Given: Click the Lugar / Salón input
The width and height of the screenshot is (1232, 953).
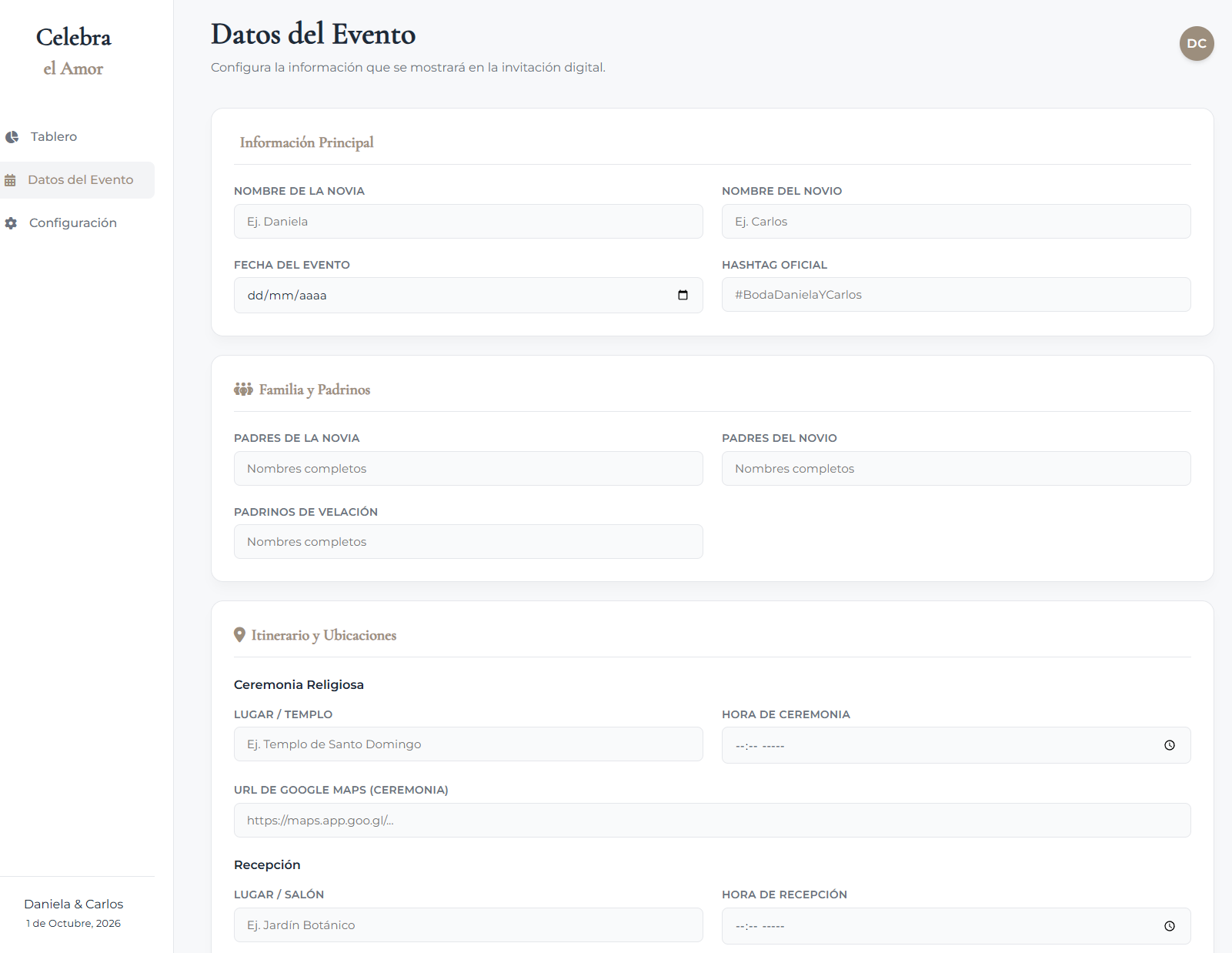Looking at the screenshot, I should (x=469, y=925).
